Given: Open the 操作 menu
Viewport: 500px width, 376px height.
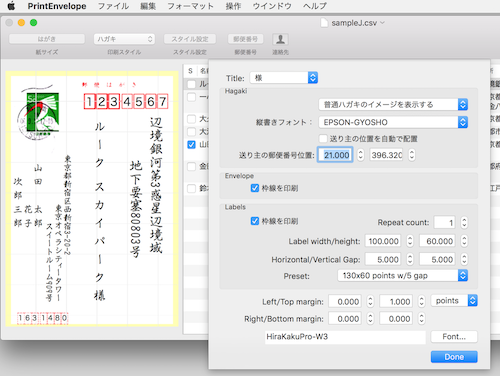Looking at the screenshot, I should (233, 6).
